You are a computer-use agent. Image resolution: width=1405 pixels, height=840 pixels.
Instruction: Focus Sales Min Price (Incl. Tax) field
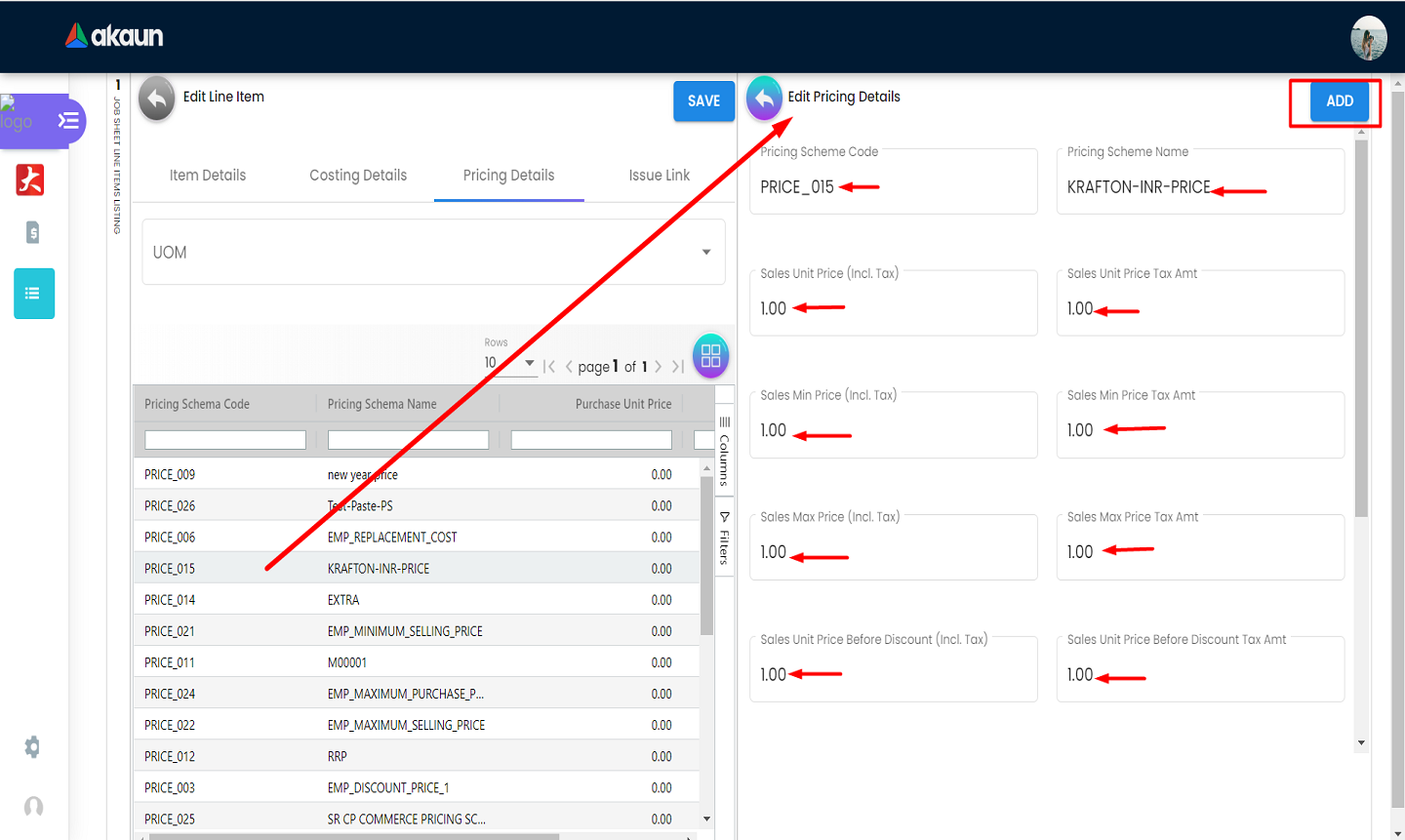click(x=893, y=425)
